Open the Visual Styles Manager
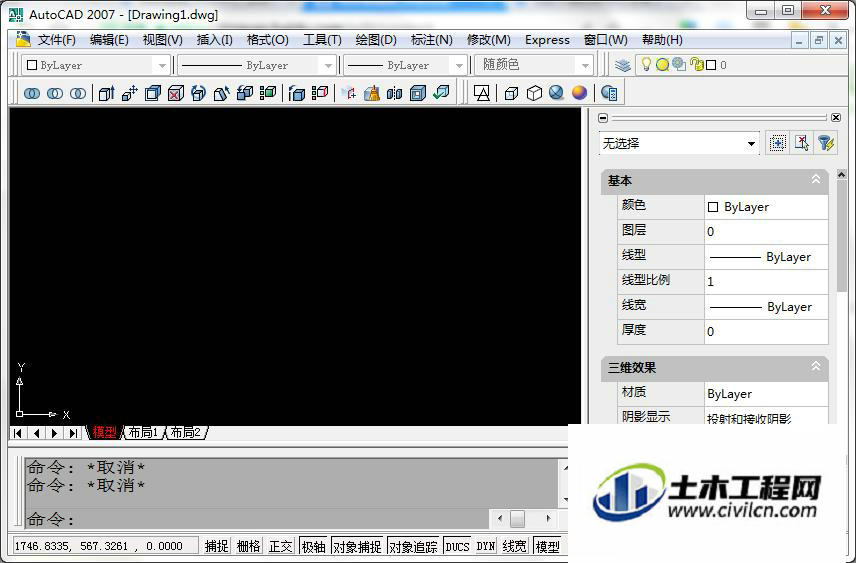This screenshot has width=856, height=563. (x=609, y=93)
